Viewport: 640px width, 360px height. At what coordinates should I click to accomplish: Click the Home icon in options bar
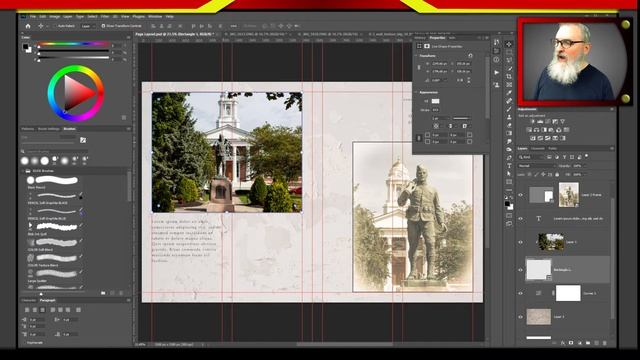coord(28,26)
